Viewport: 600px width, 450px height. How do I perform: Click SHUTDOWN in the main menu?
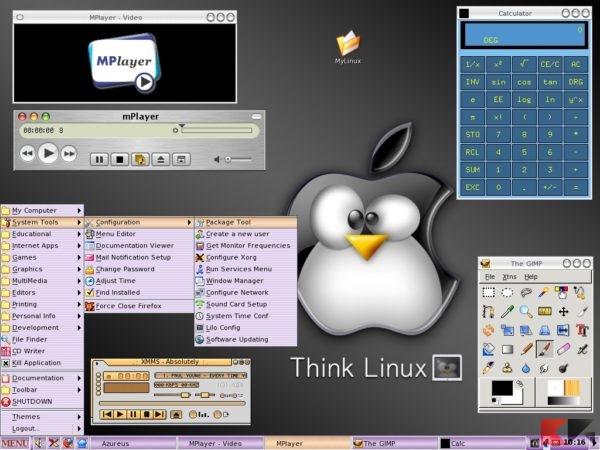point(42,401)
